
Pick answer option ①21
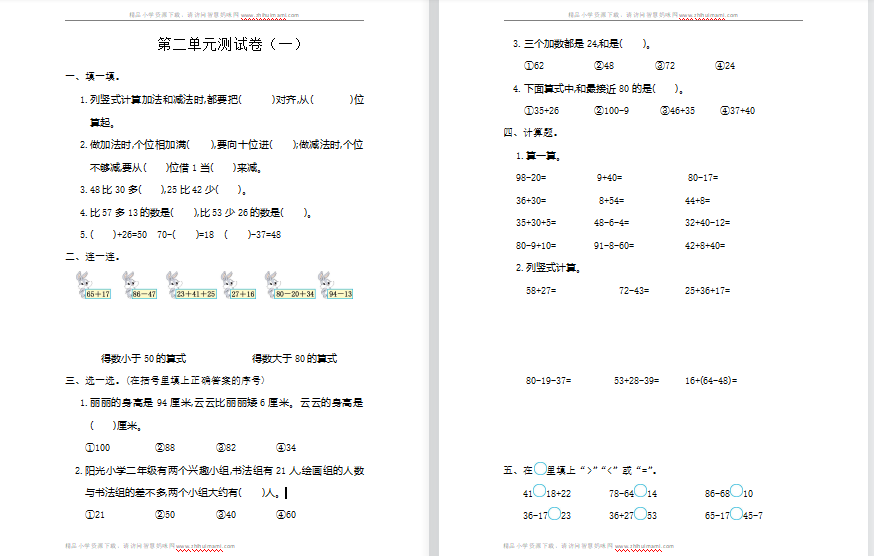pyautogui.click(x=95, y=515)
